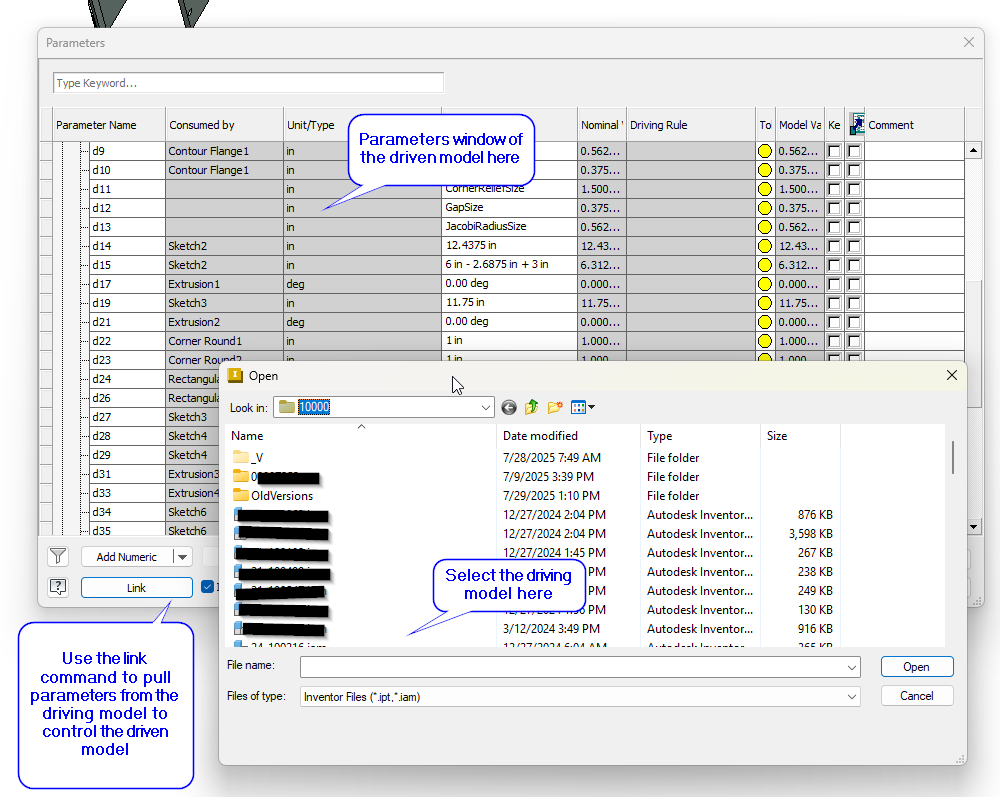
Task: Toggle the Key checkbox for d9
Action: click(x=834, y=151)
